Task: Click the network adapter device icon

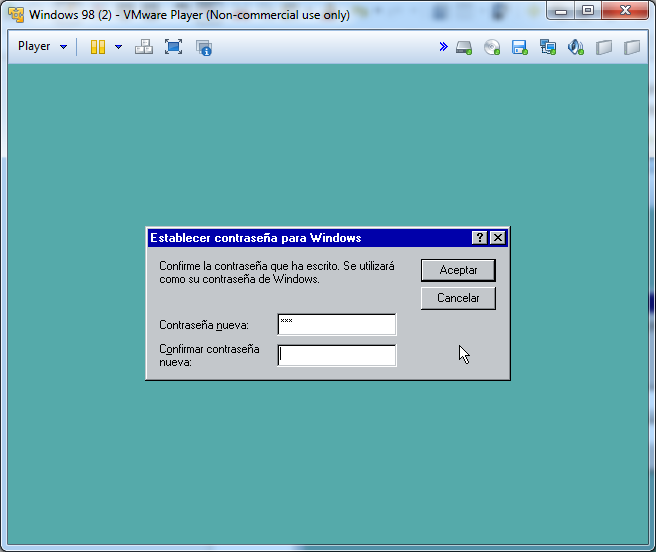Action: 547,47
